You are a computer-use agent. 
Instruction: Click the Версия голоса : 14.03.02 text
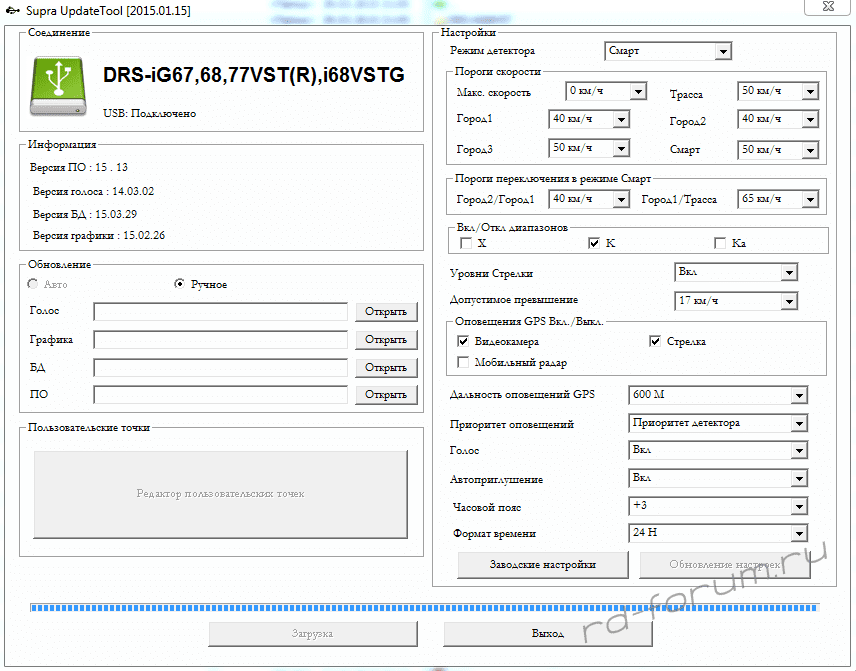point(93,192)
